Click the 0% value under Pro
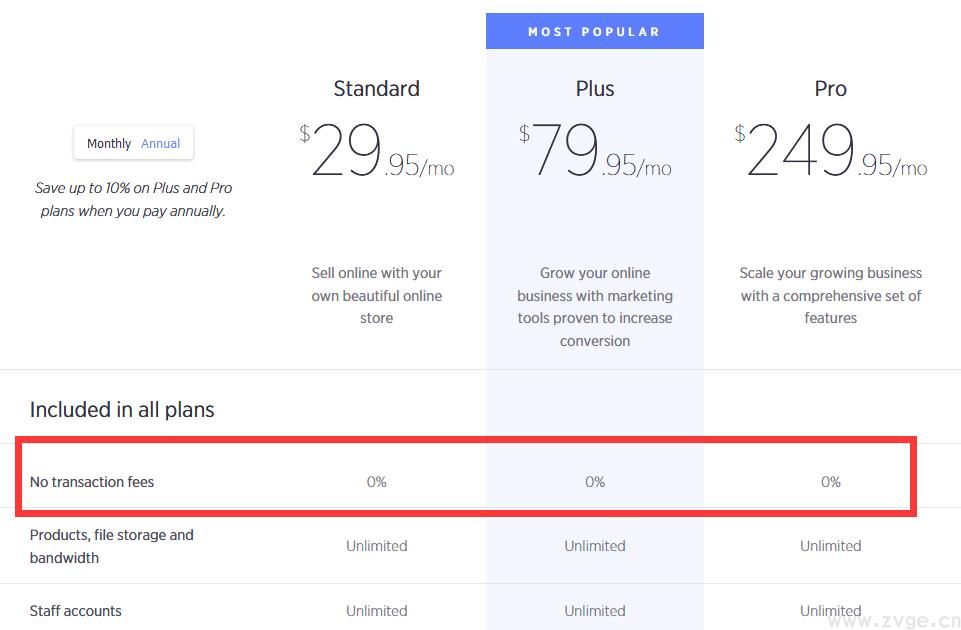The image size is (961, 630). 830,481
